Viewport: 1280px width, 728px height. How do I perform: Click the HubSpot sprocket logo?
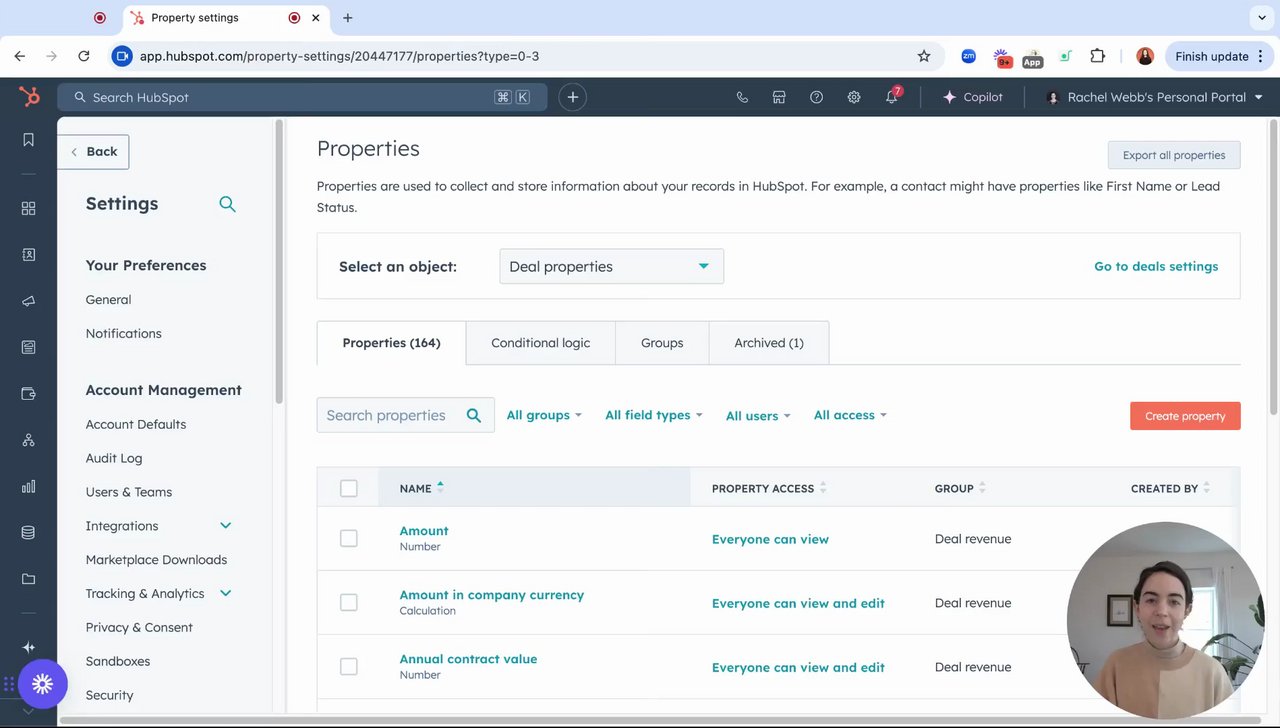(29, 97)
